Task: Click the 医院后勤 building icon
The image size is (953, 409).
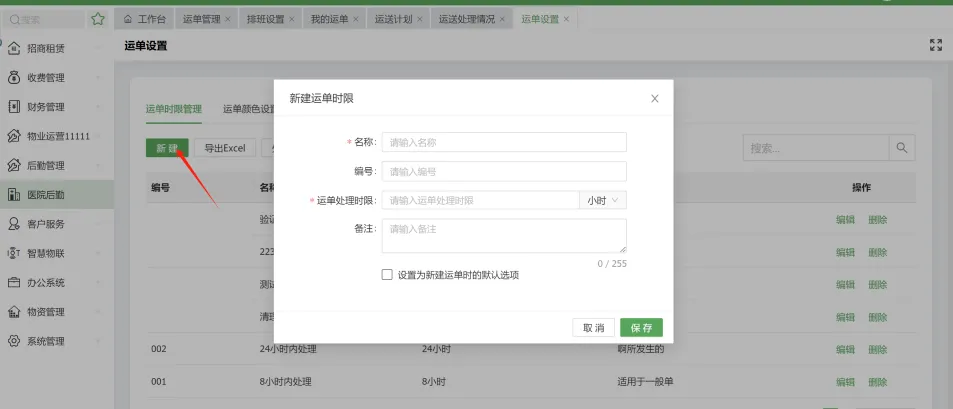Action: point(14,194)
